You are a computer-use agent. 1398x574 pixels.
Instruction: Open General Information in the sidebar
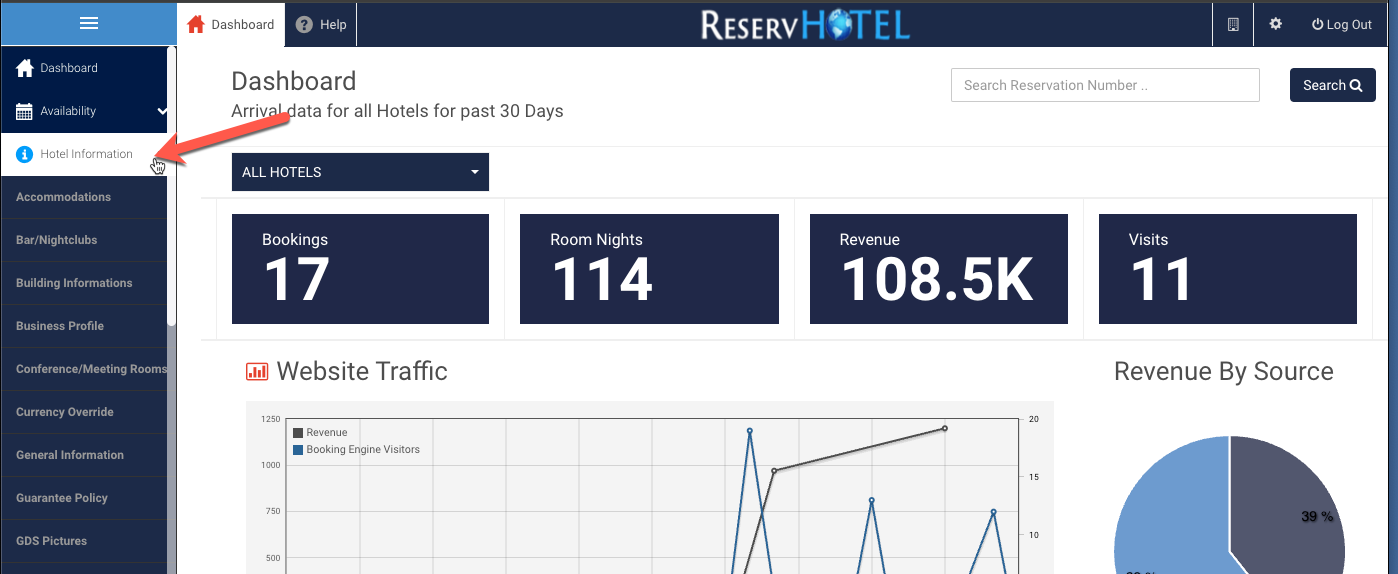tap(84, 455)
